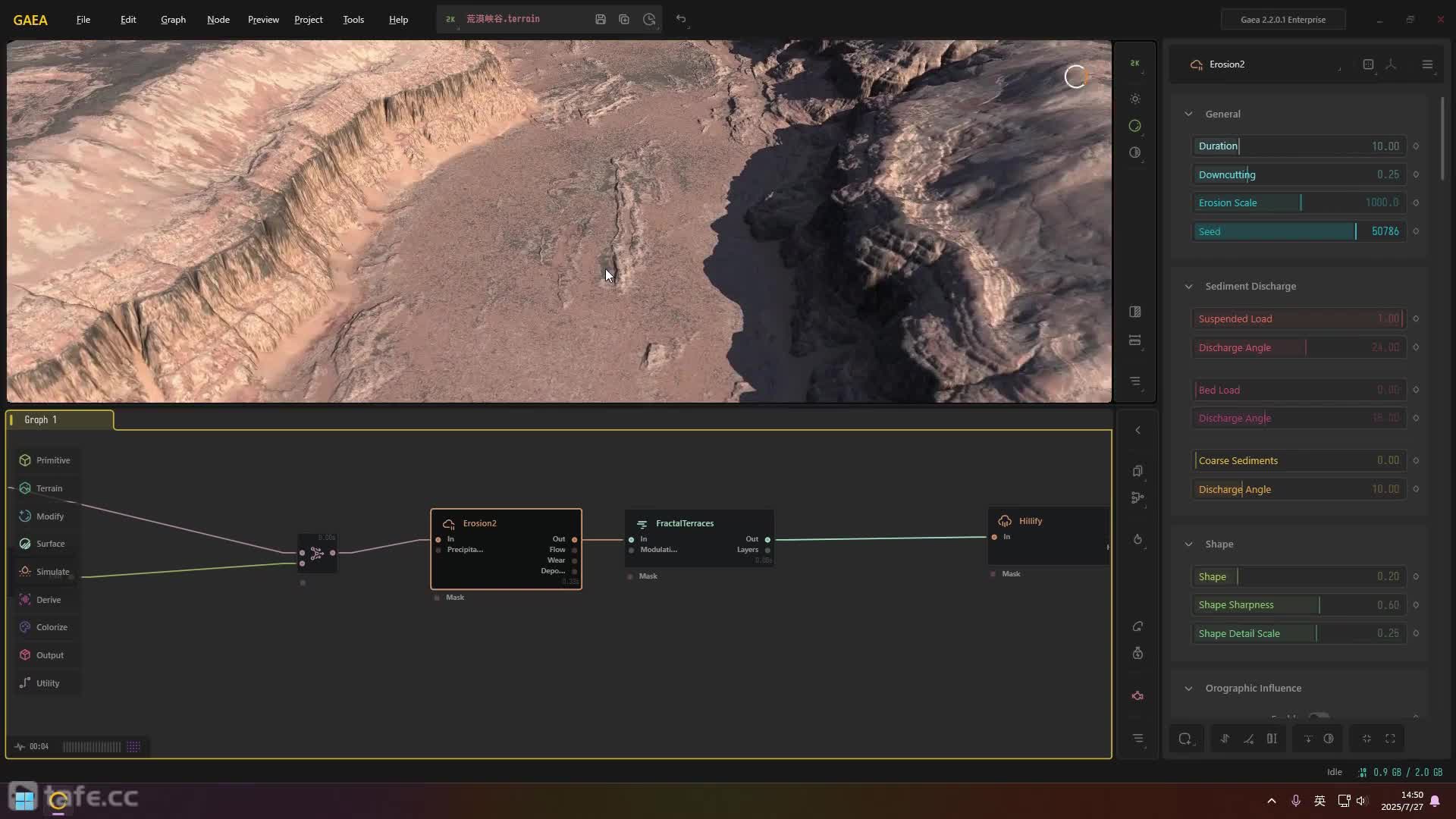Select the Graph 1 tab

[41, 419]
